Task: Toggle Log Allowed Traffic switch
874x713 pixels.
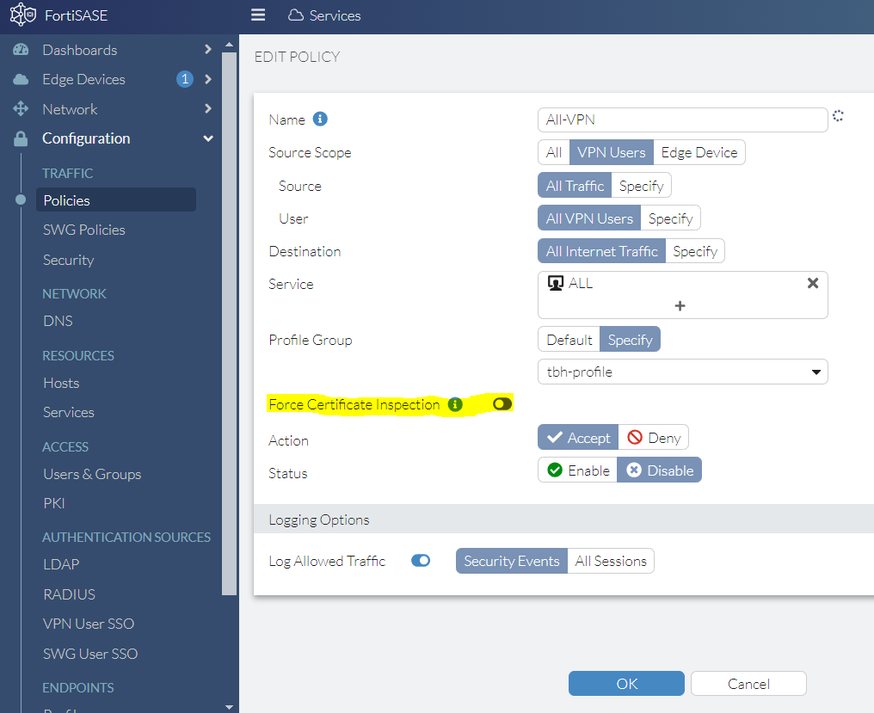Action: 421,560
